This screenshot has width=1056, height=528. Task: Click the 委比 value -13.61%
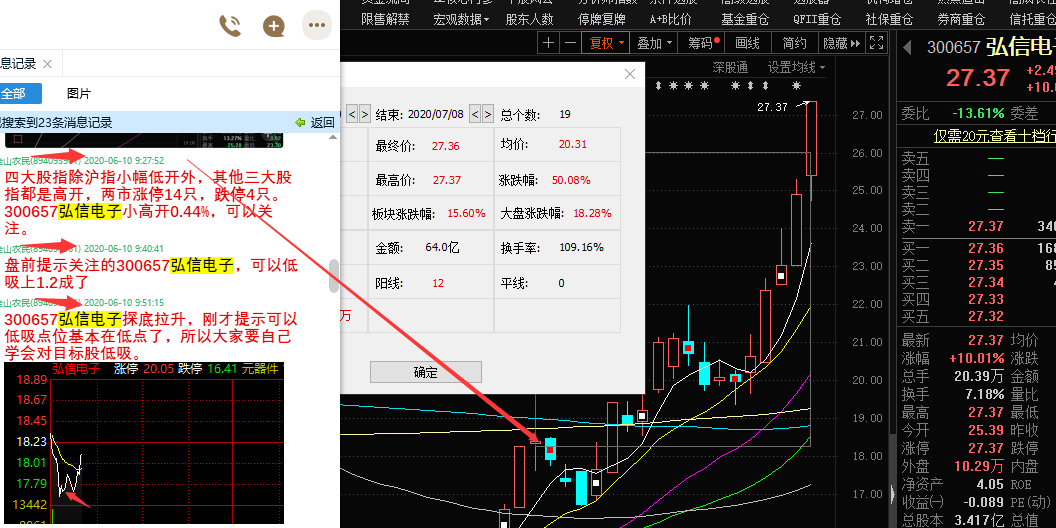pos(978,112)
